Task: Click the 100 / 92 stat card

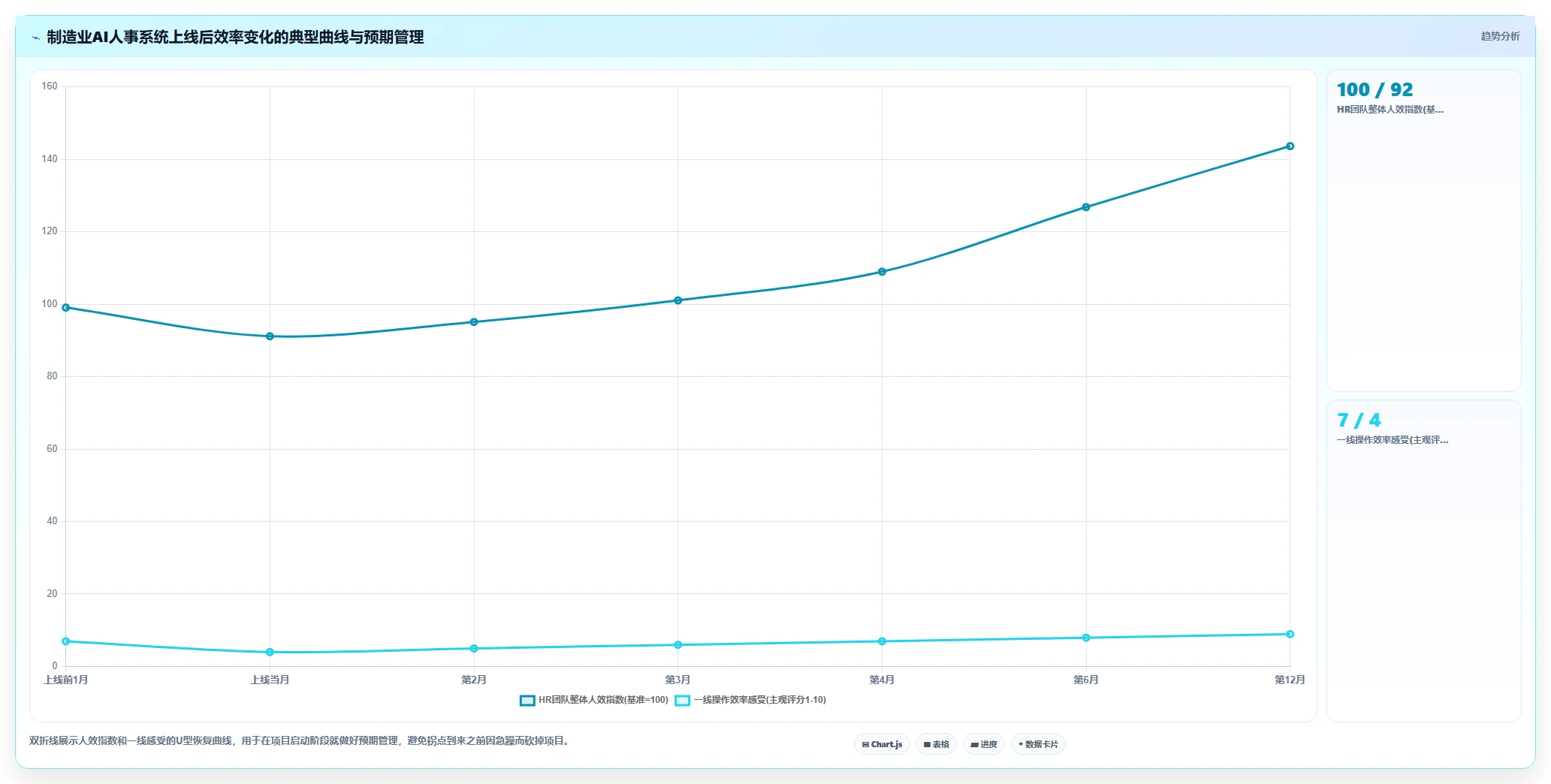Action: tap(1423, 231)
